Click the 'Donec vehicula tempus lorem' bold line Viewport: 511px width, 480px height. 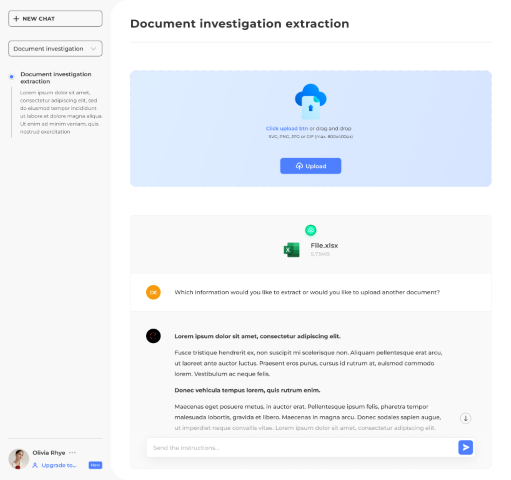tap(247, 390)
